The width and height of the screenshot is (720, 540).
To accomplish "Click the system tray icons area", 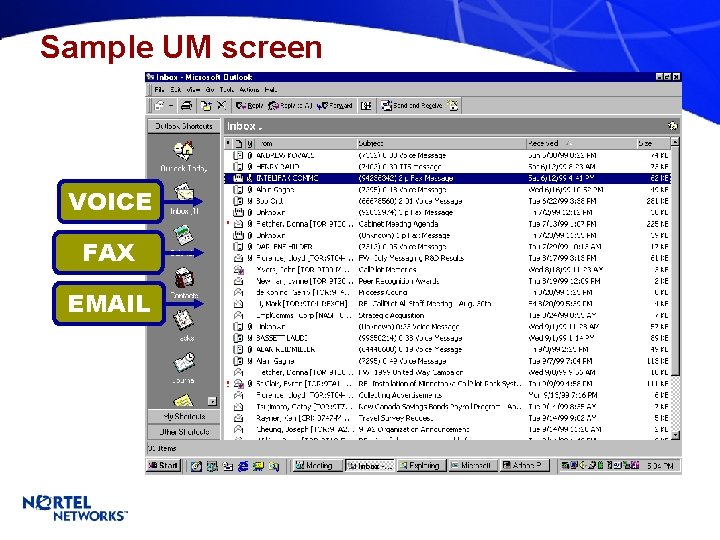I will tap(601, 465).
